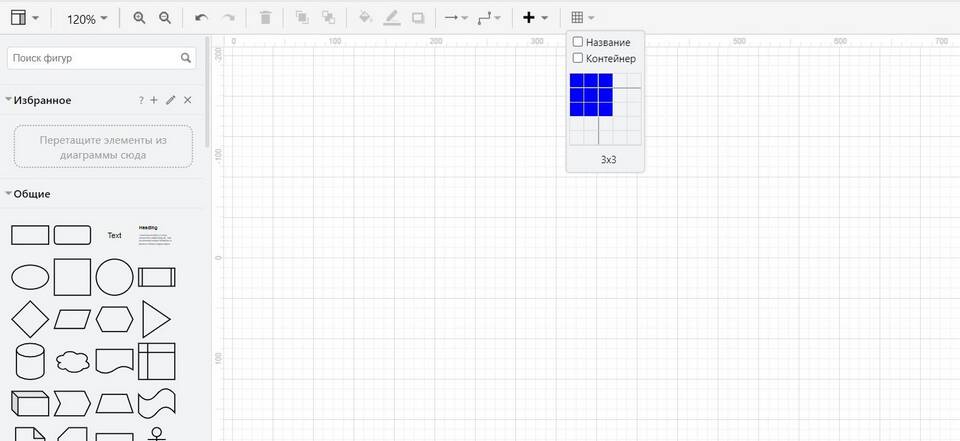Redo the last undone action

point(228,18)
